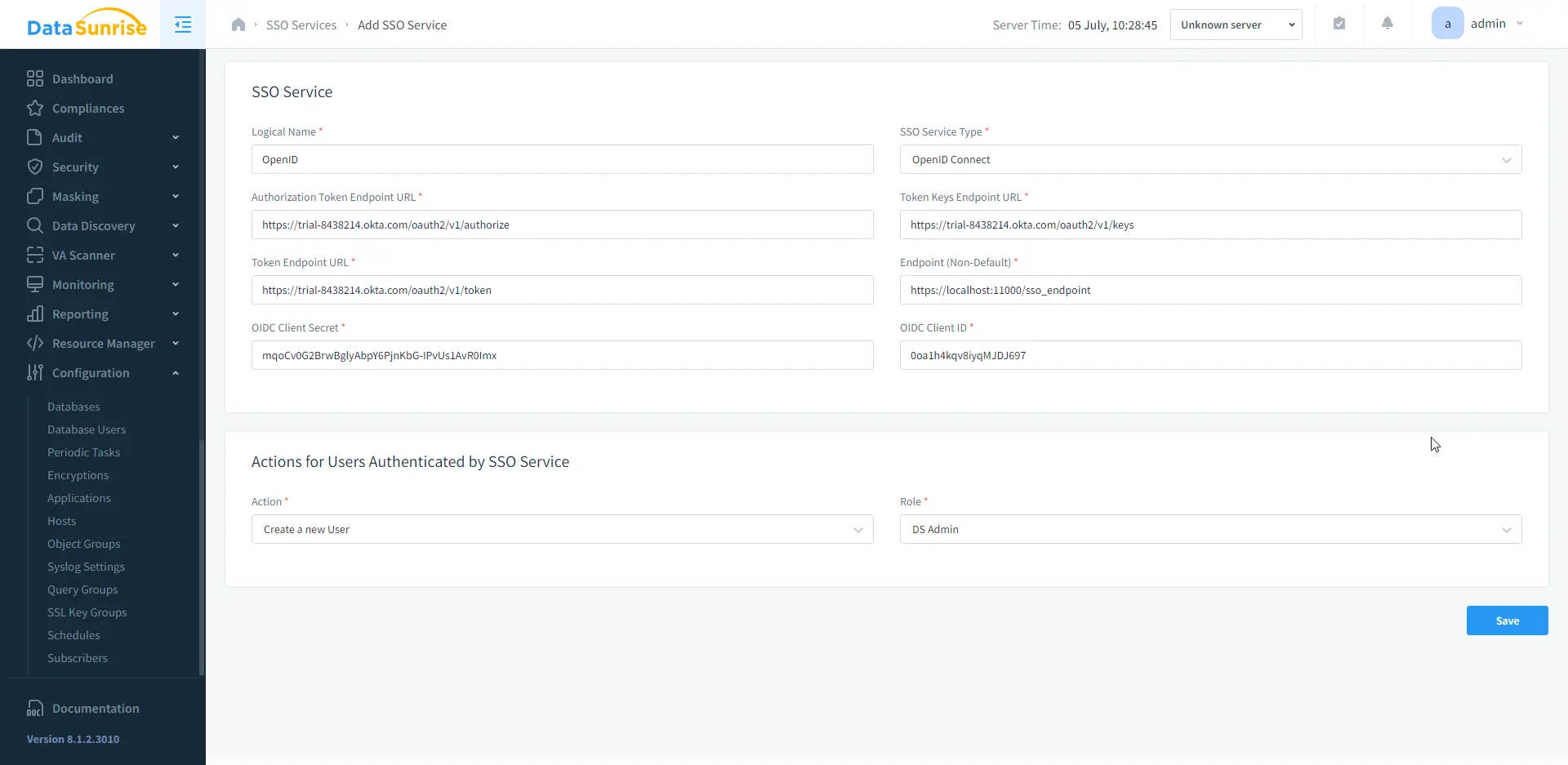
Task: Click the Compliances star icon
Action: pos(34,109)
